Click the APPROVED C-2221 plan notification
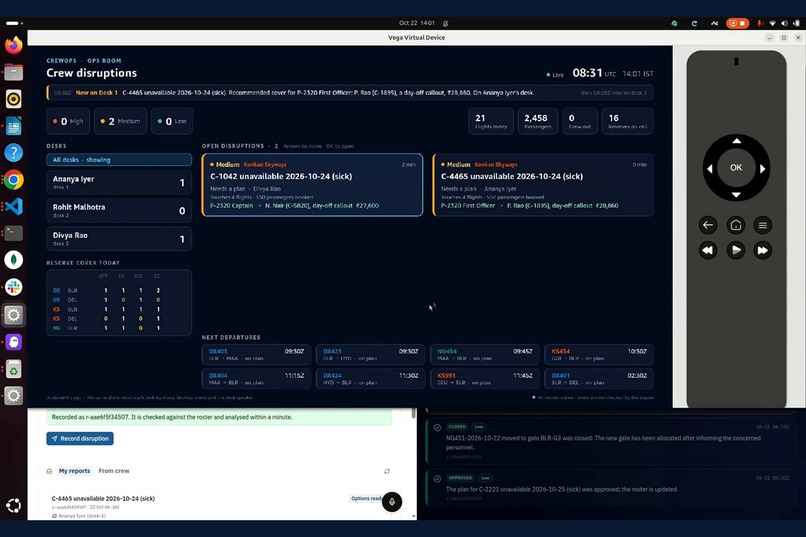 coord(610,488)
